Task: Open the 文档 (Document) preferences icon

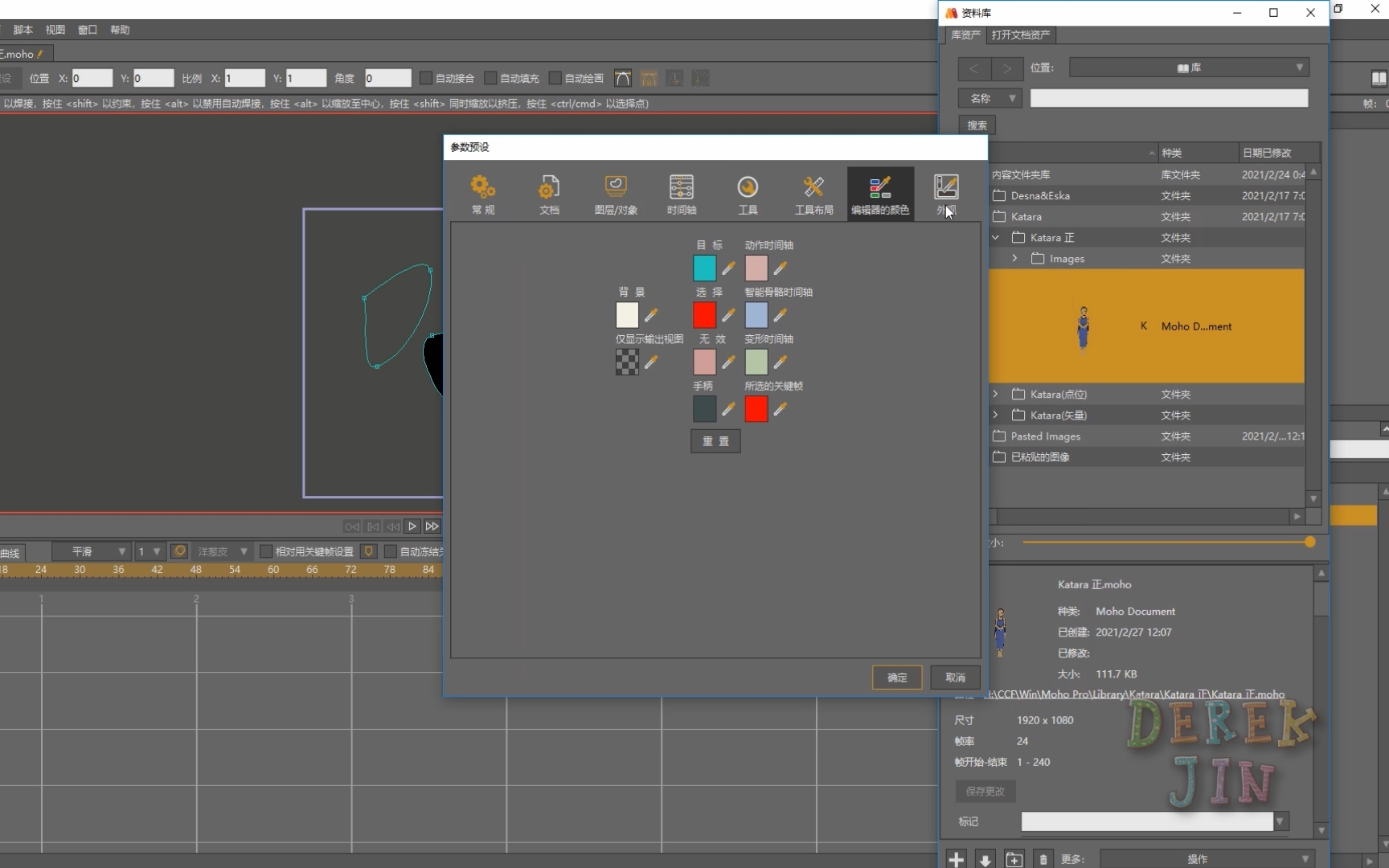Action: (549, 194)
